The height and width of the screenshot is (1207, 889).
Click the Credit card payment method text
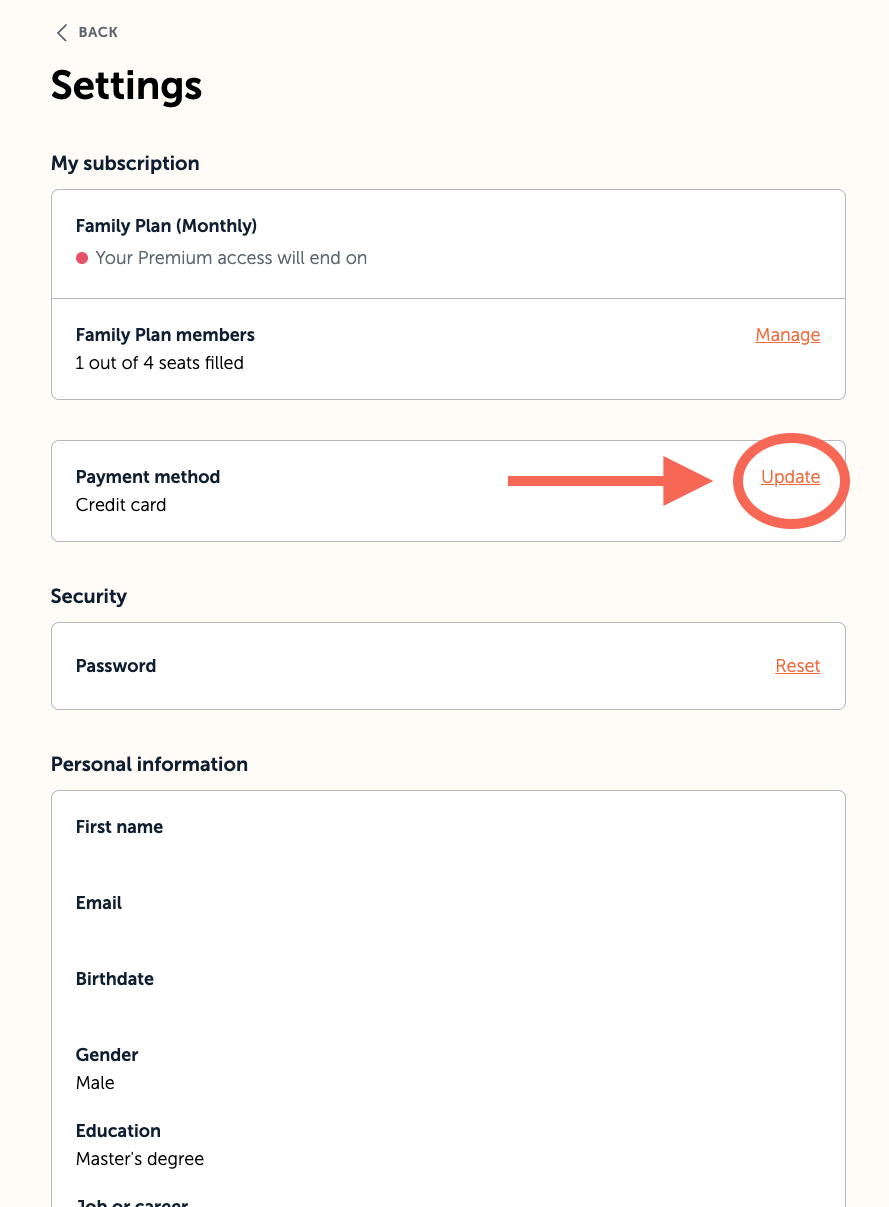[x=121, y=505]
